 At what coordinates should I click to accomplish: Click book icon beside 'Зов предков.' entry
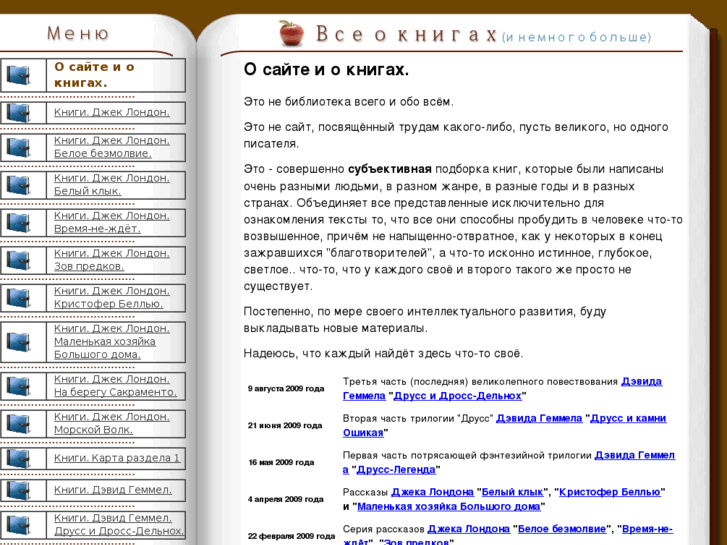(19, 260)
